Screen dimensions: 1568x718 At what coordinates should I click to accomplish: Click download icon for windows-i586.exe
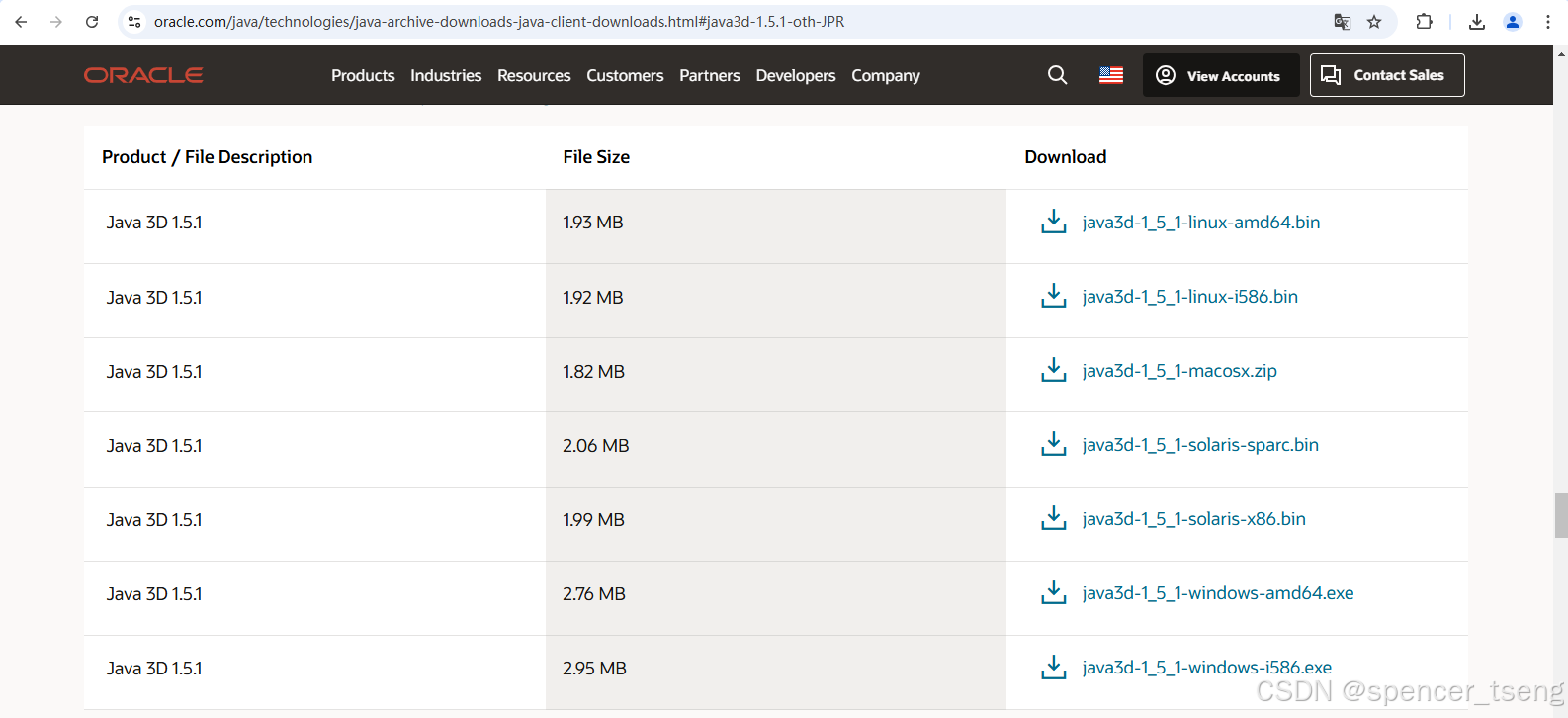pos(1054,667)
